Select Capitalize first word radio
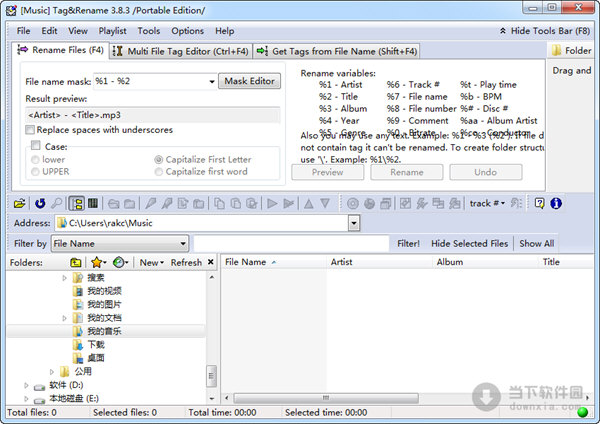Image resolution: width=600 pixels, height=424 pixels. (158, 172)
